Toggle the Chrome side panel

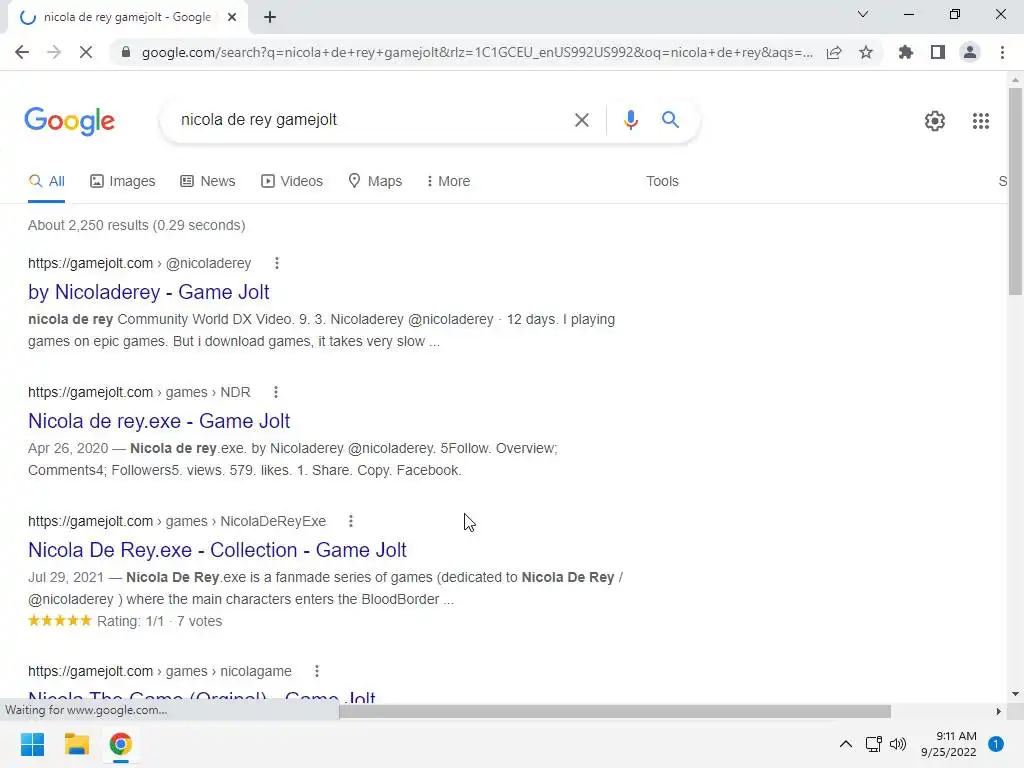[938, 52]
